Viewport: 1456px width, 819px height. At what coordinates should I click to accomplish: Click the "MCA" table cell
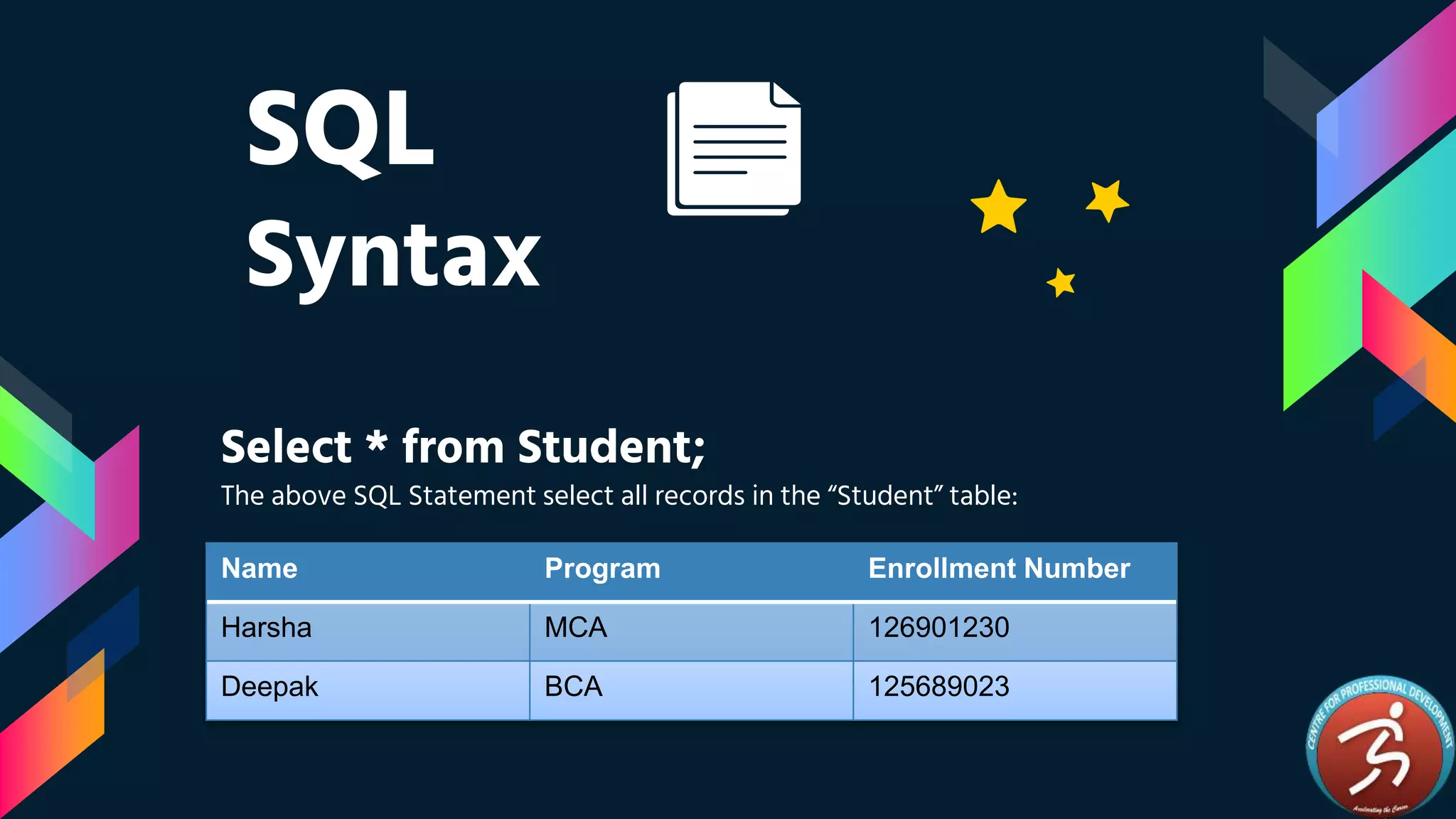pyautogui.click(x=691, y=631)
